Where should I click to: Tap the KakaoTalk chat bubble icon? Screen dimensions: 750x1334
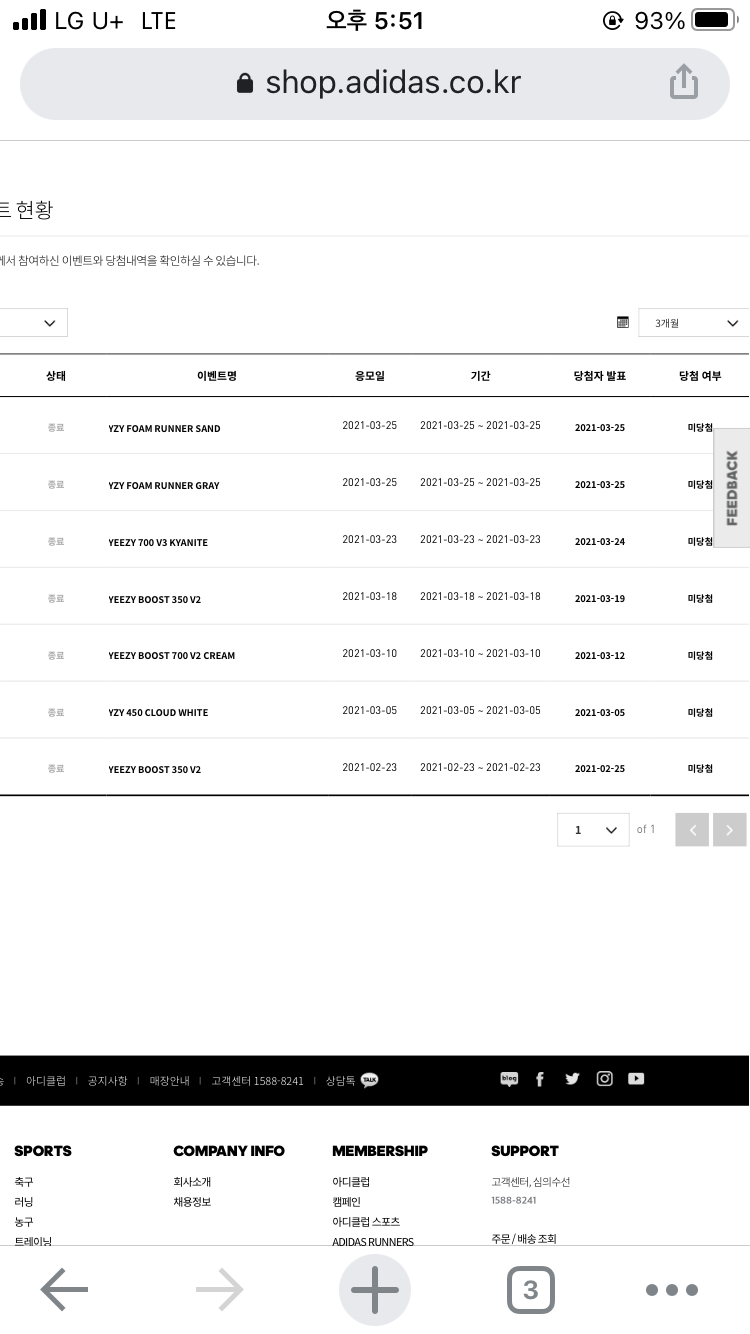(x=369, y=1080)
